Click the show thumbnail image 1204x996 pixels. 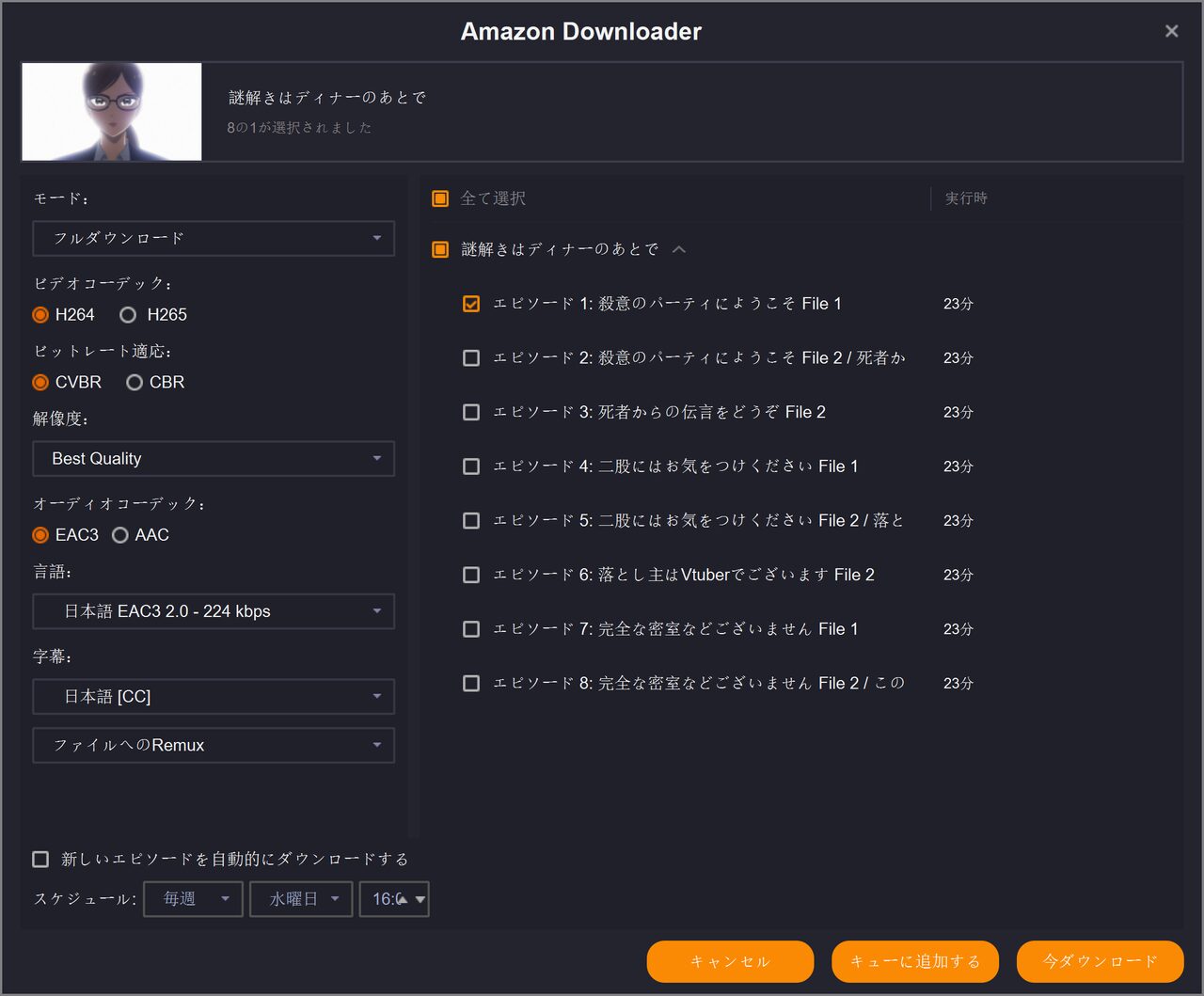click(x=112, y=112)
